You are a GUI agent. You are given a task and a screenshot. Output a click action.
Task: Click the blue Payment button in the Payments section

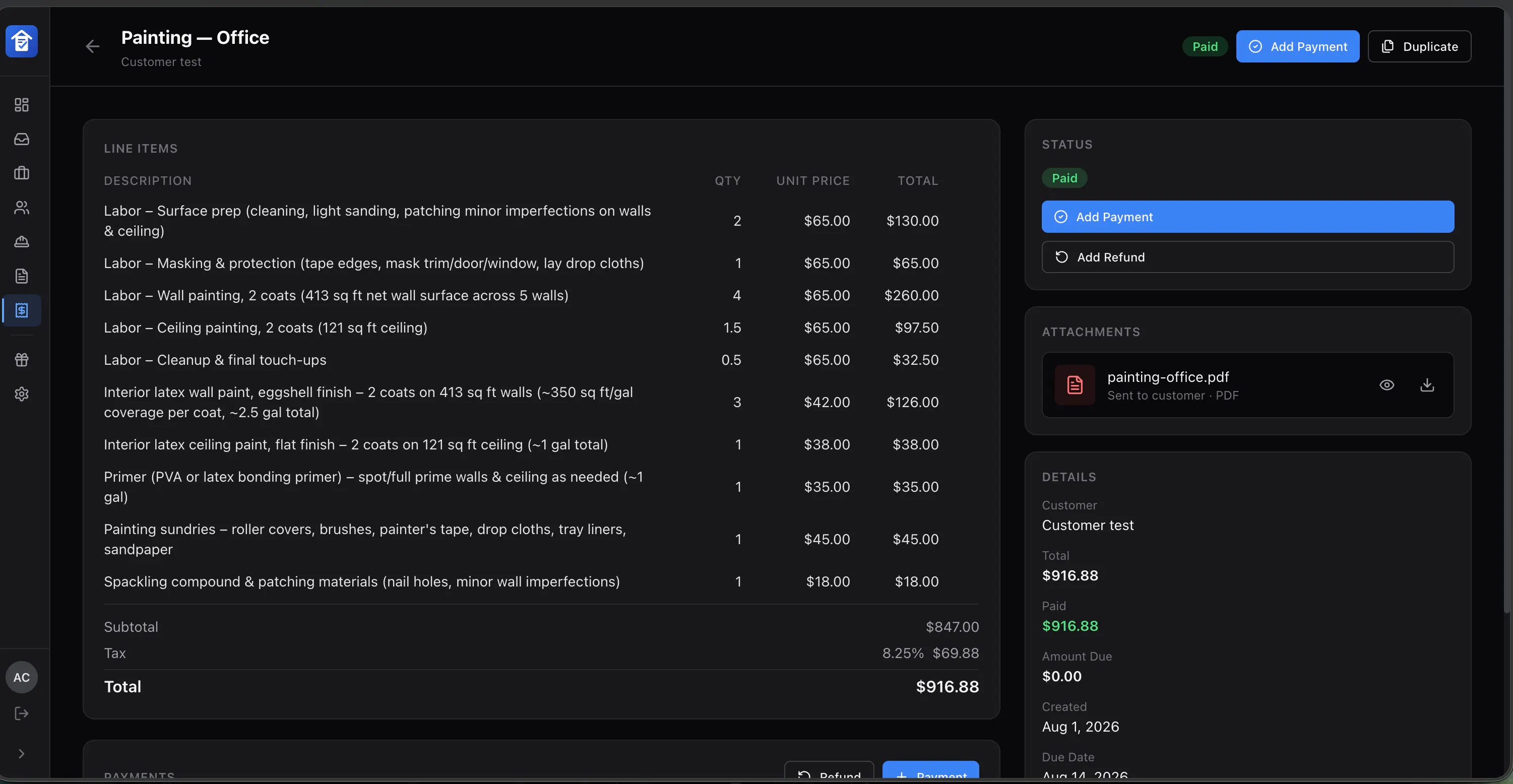click(x=930, y=770)
